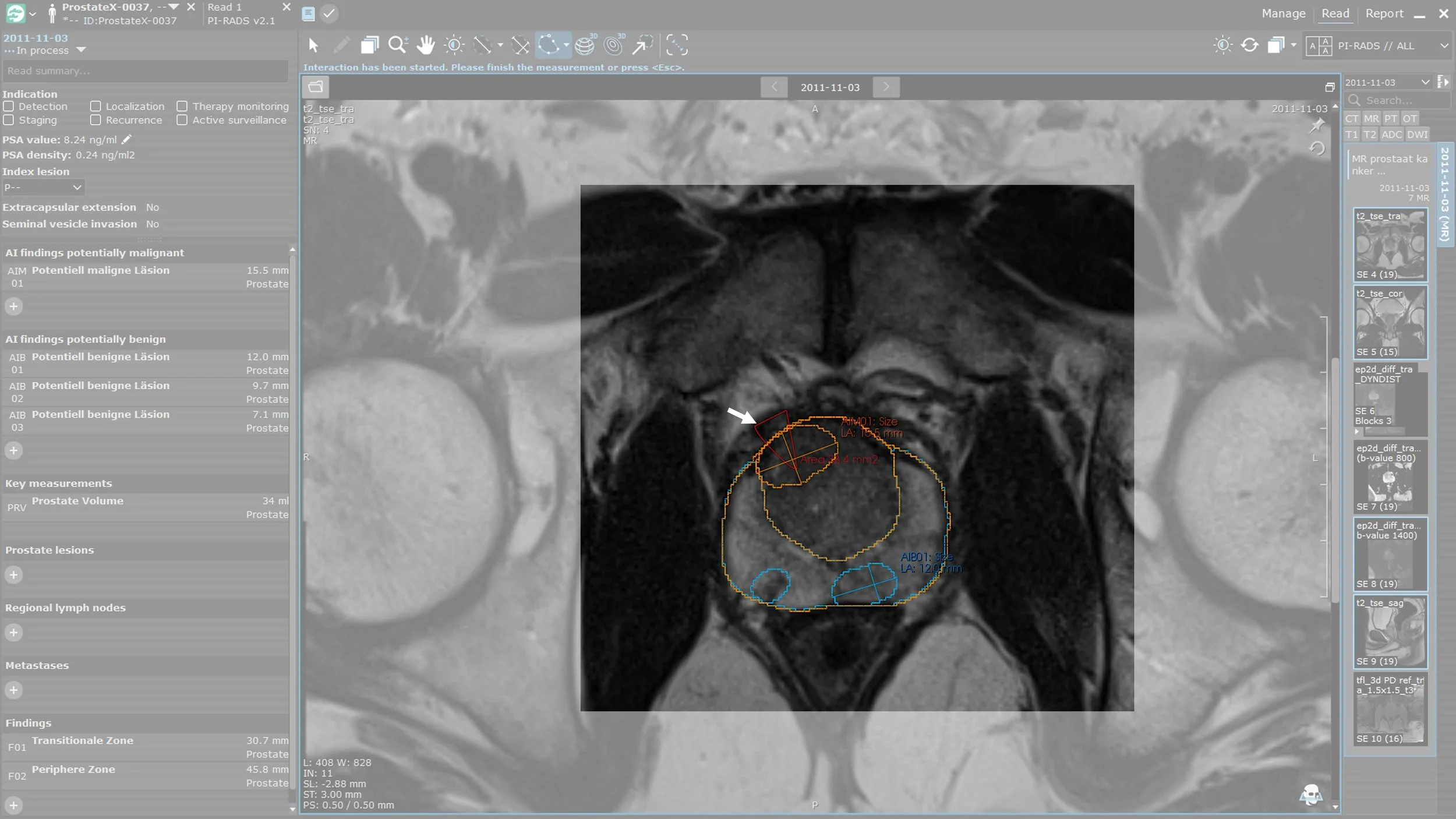1456x819 pixels.
Task: Click the reset window brightness icon in right toolbar
Action: point(1223,45)
